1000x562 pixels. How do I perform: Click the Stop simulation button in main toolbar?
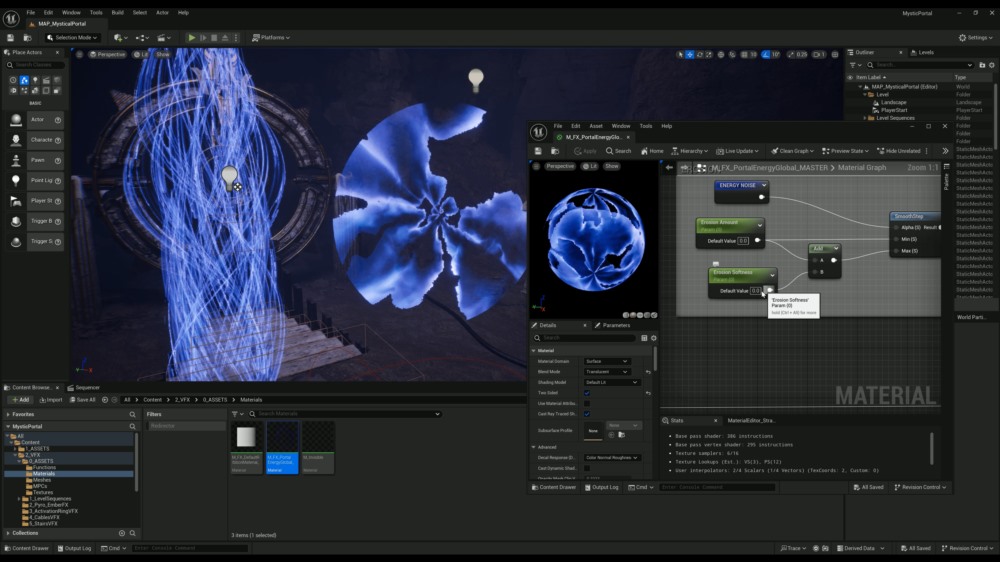coord(214,38)
